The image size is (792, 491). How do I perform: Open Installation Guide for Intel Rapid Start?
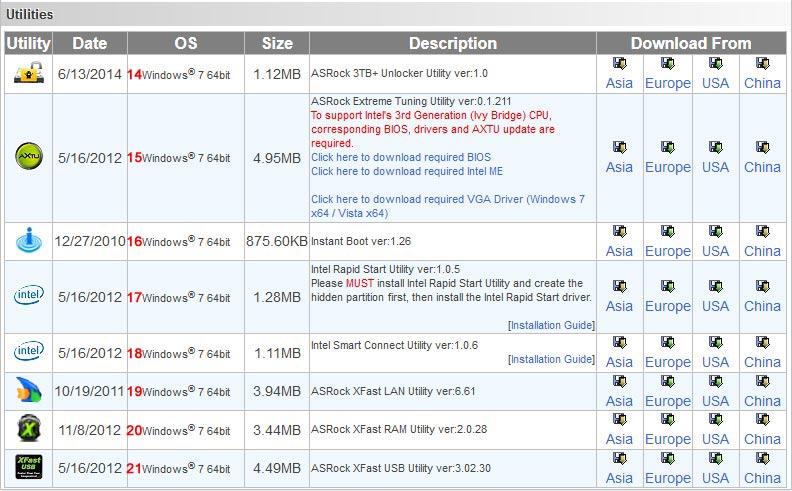coord(552,325)
